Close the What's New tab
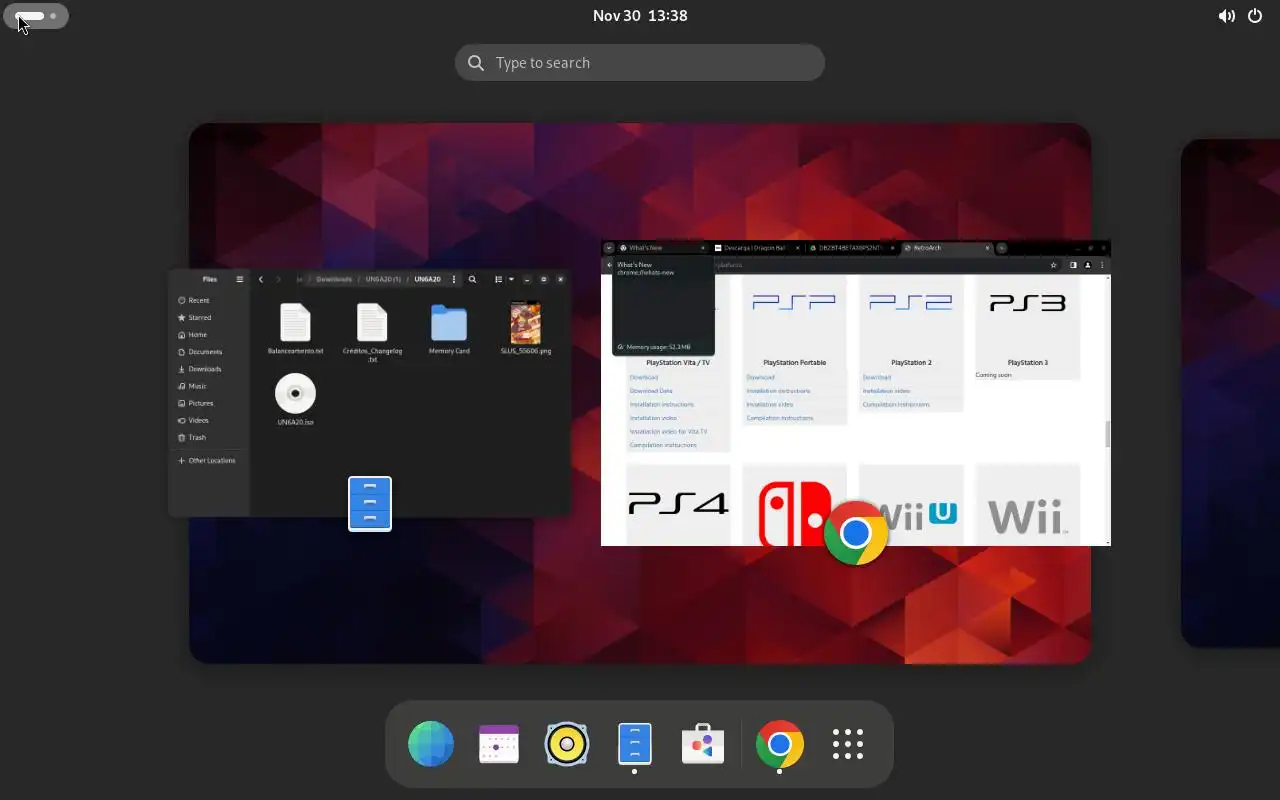 point(703,248)
